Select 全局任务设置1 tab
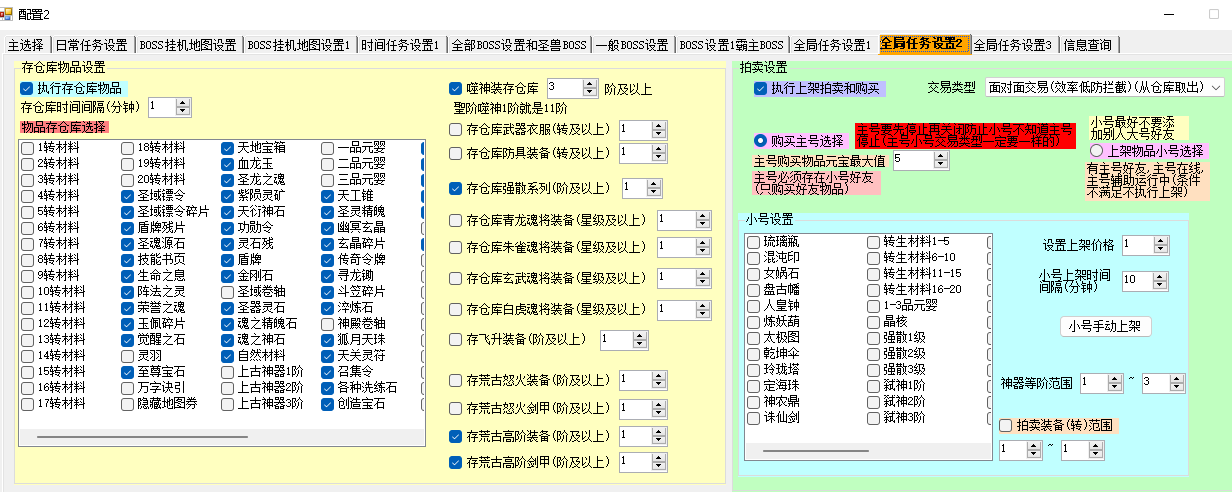This screenshot has width=1232, height=492. tap(832, 45)
